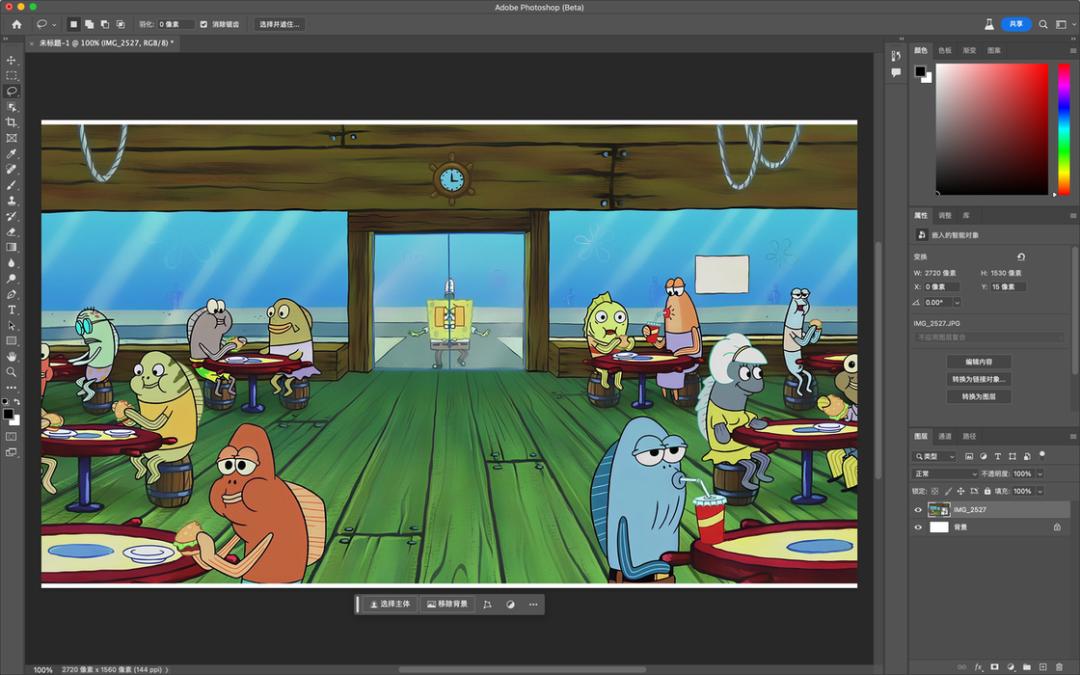Hide the background layer with eye icon
The image size is (1080, 675).
(917, 528)
